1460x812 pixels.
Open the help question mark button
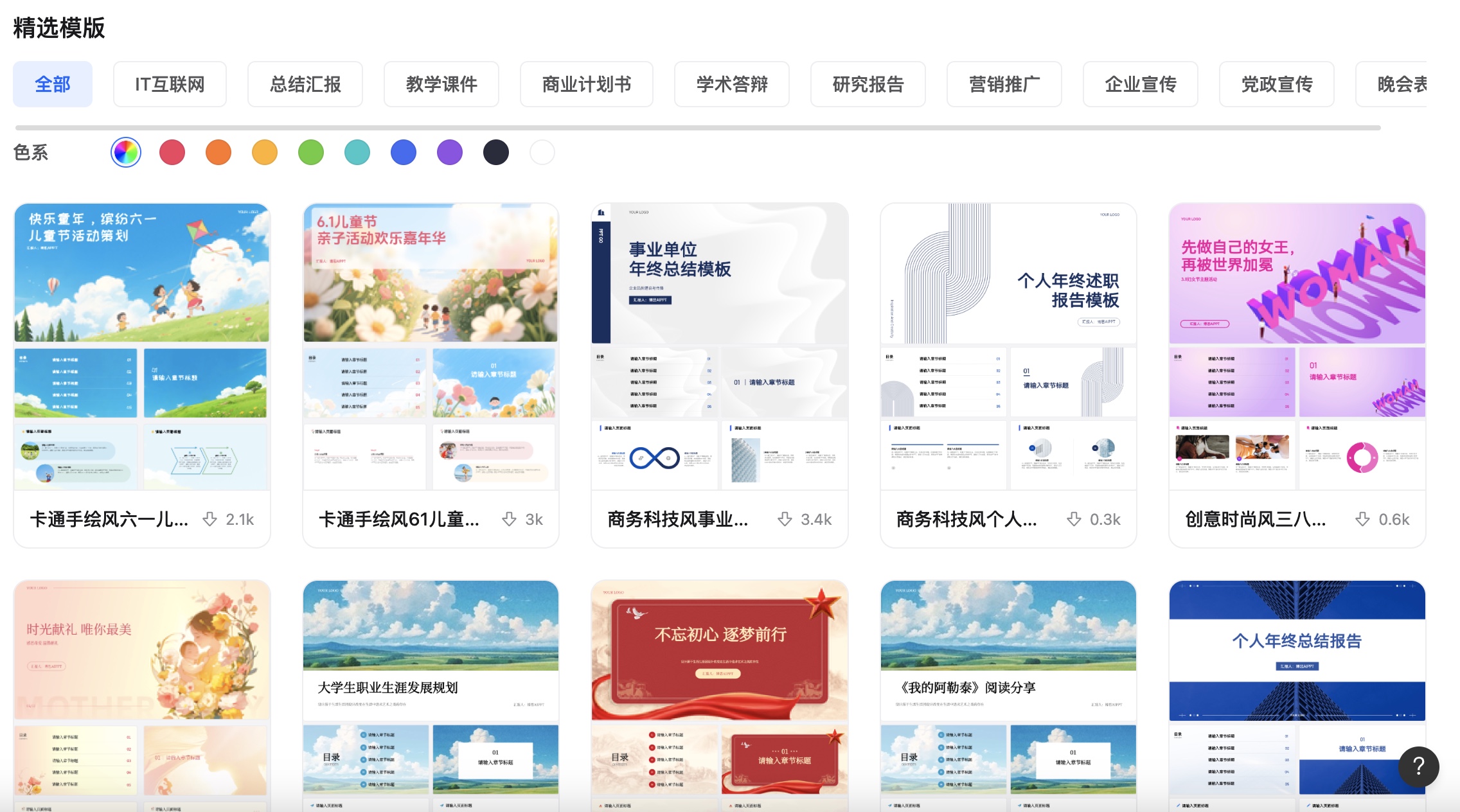[1419, 766]
